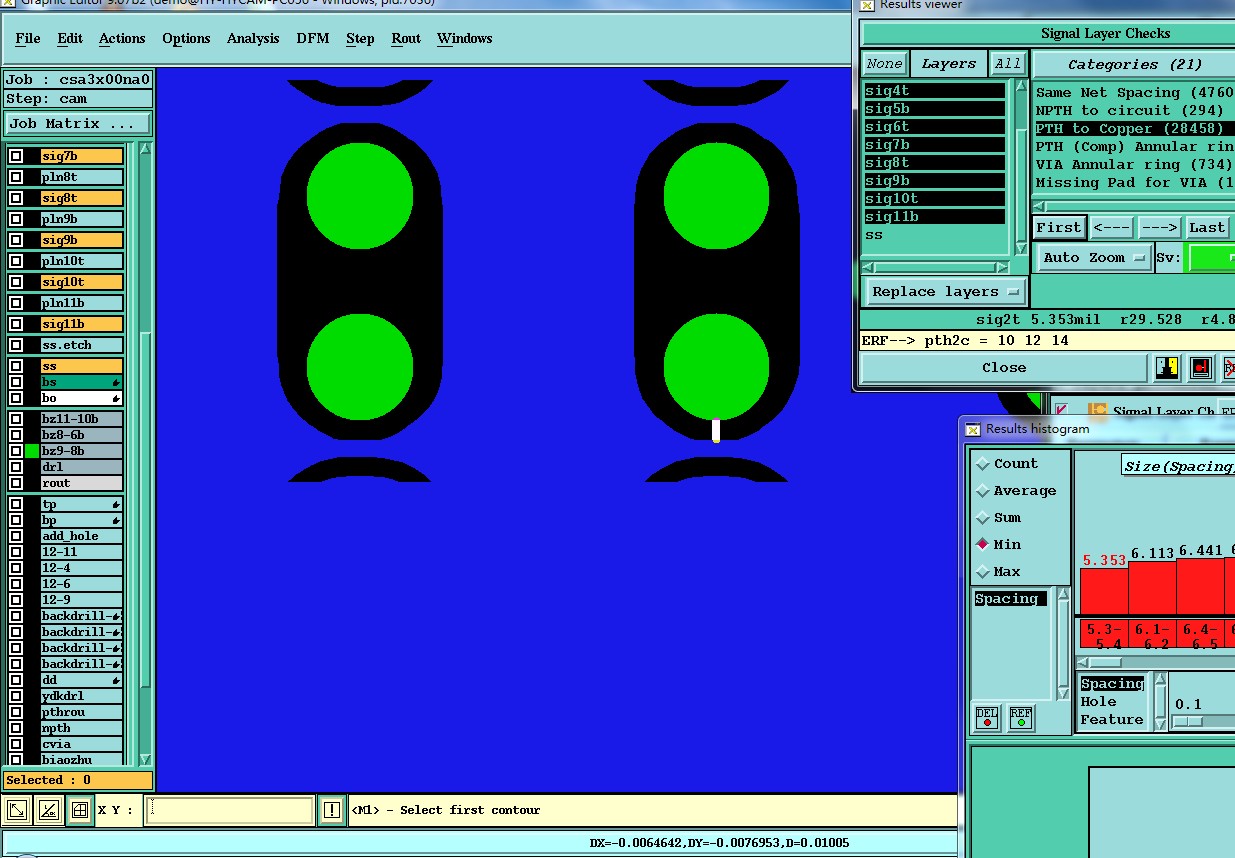The height and width of the screenshot is (858, 1235).
Task: Select Hole in histogram measure list
Action: (x=1098, y=702)
